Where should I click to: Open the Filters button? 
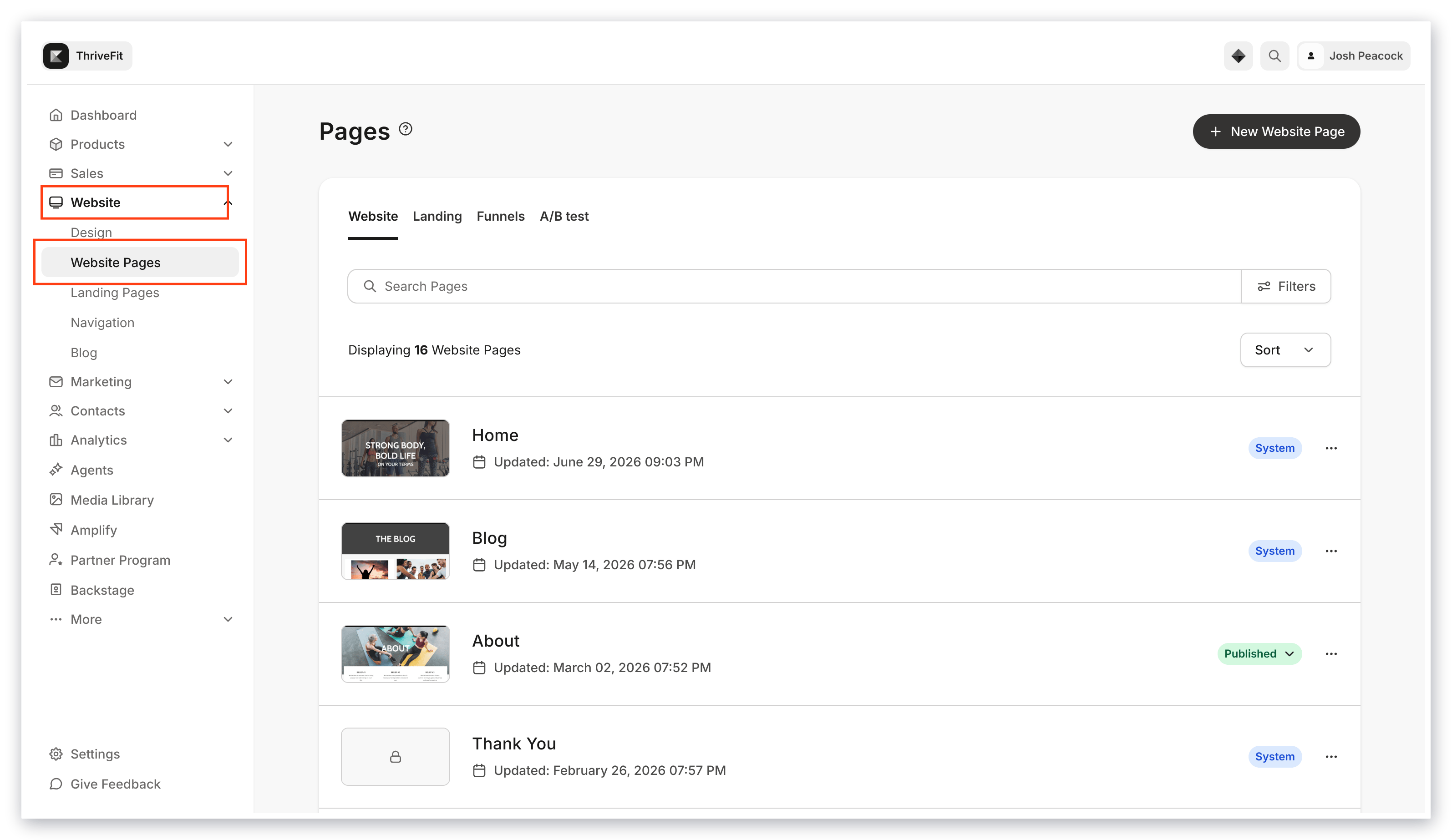(x=1286, y=286)
